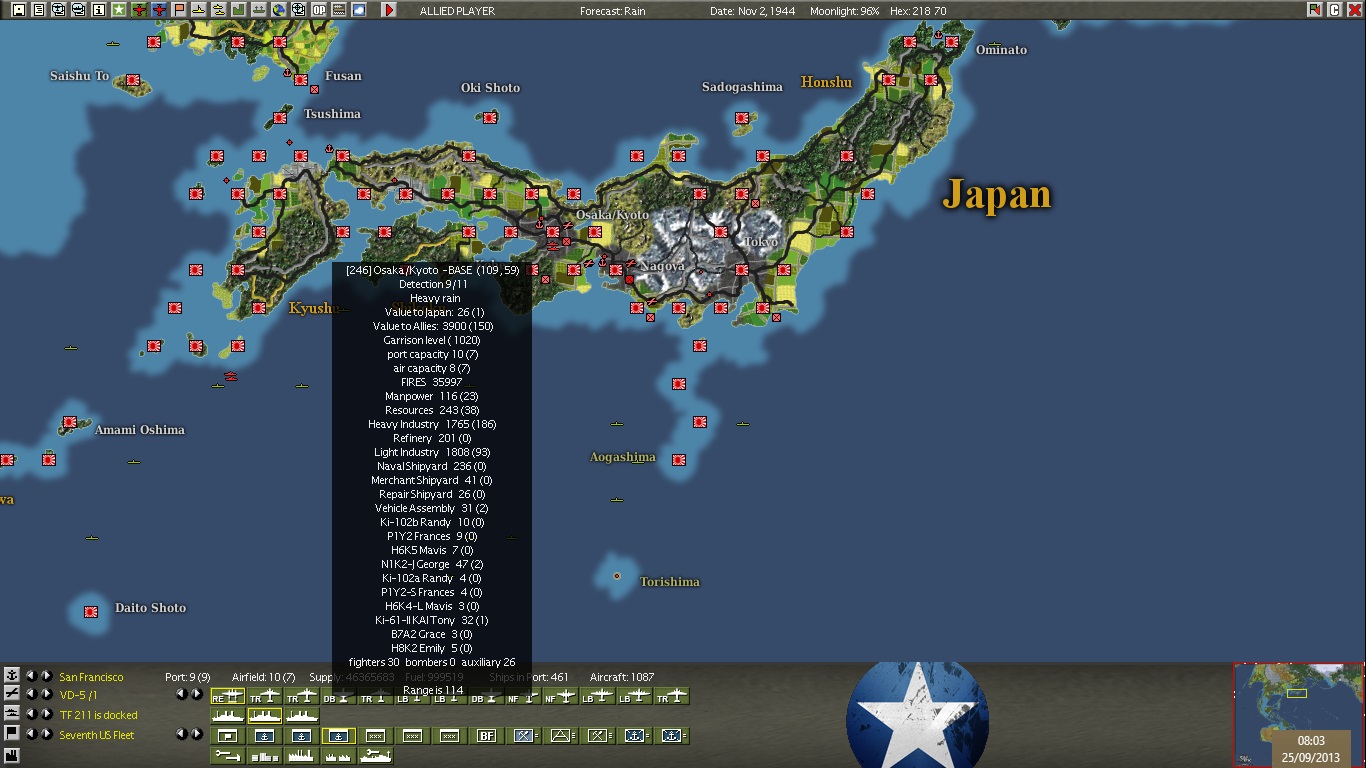1366x768 pixels.
Task: Click the factory icon in bottom-left corner
Action: 12,755
